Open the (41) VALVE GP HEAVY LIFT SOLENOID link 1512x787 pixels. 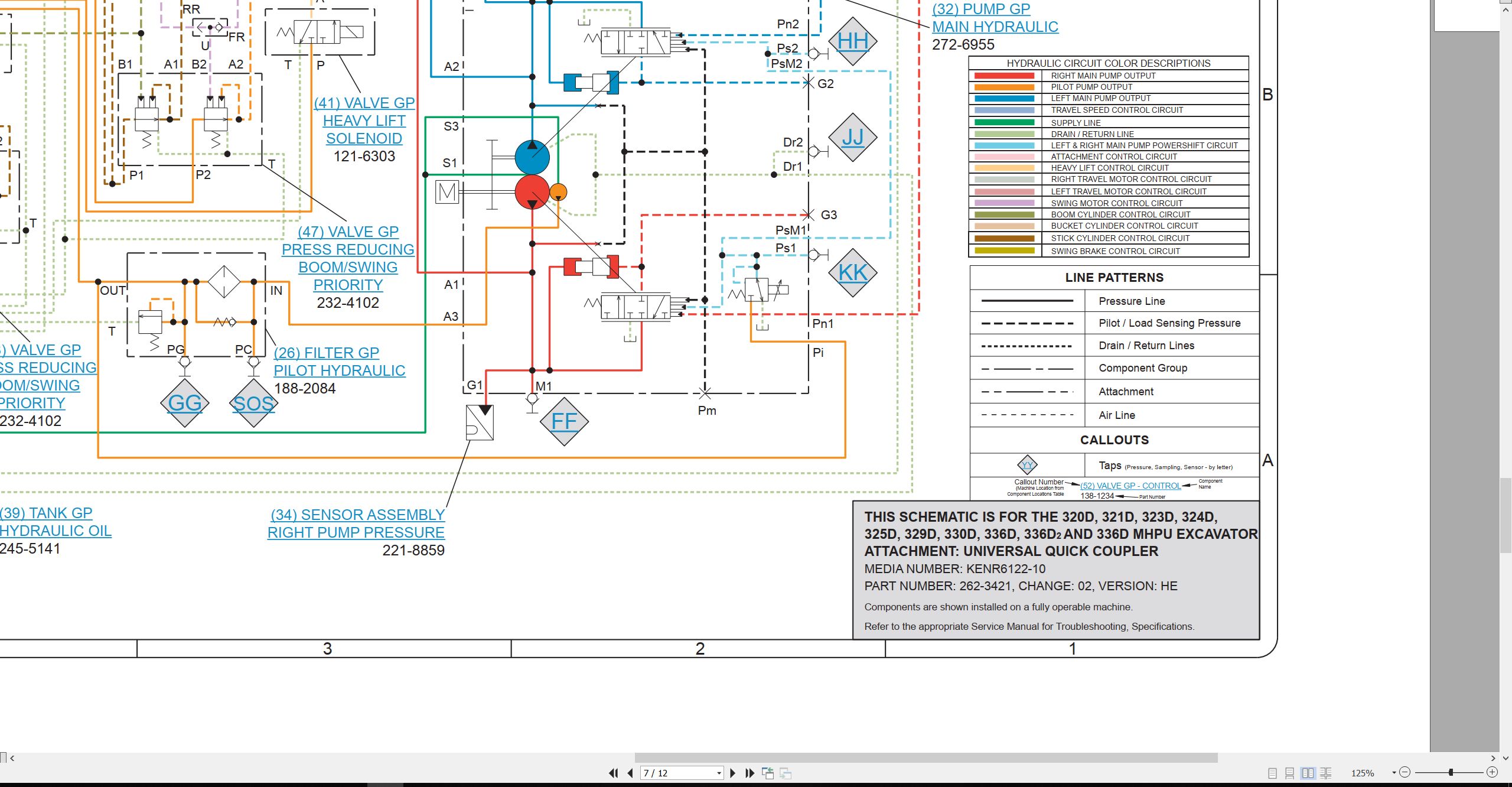pyautogui.click(x=364, y=121)
